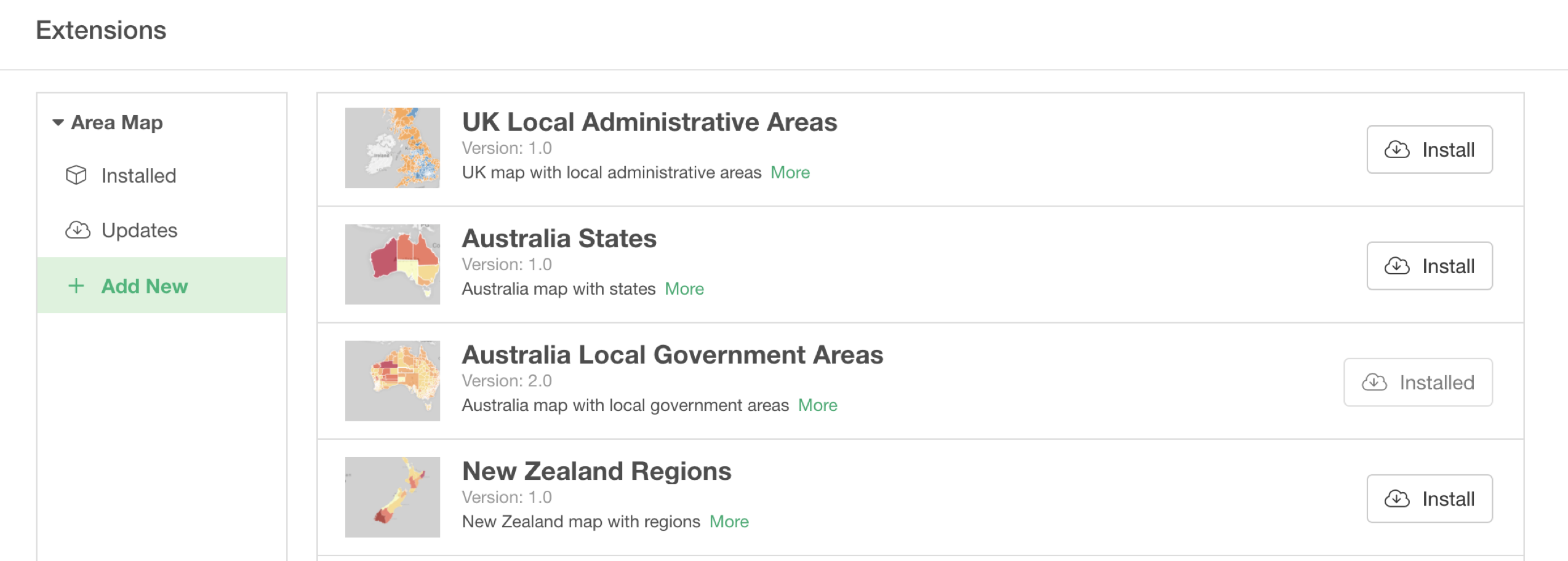Click 'Australia map with local government areas' description
The width and height of the screenshot is (1568, 561).
[625, 405]
